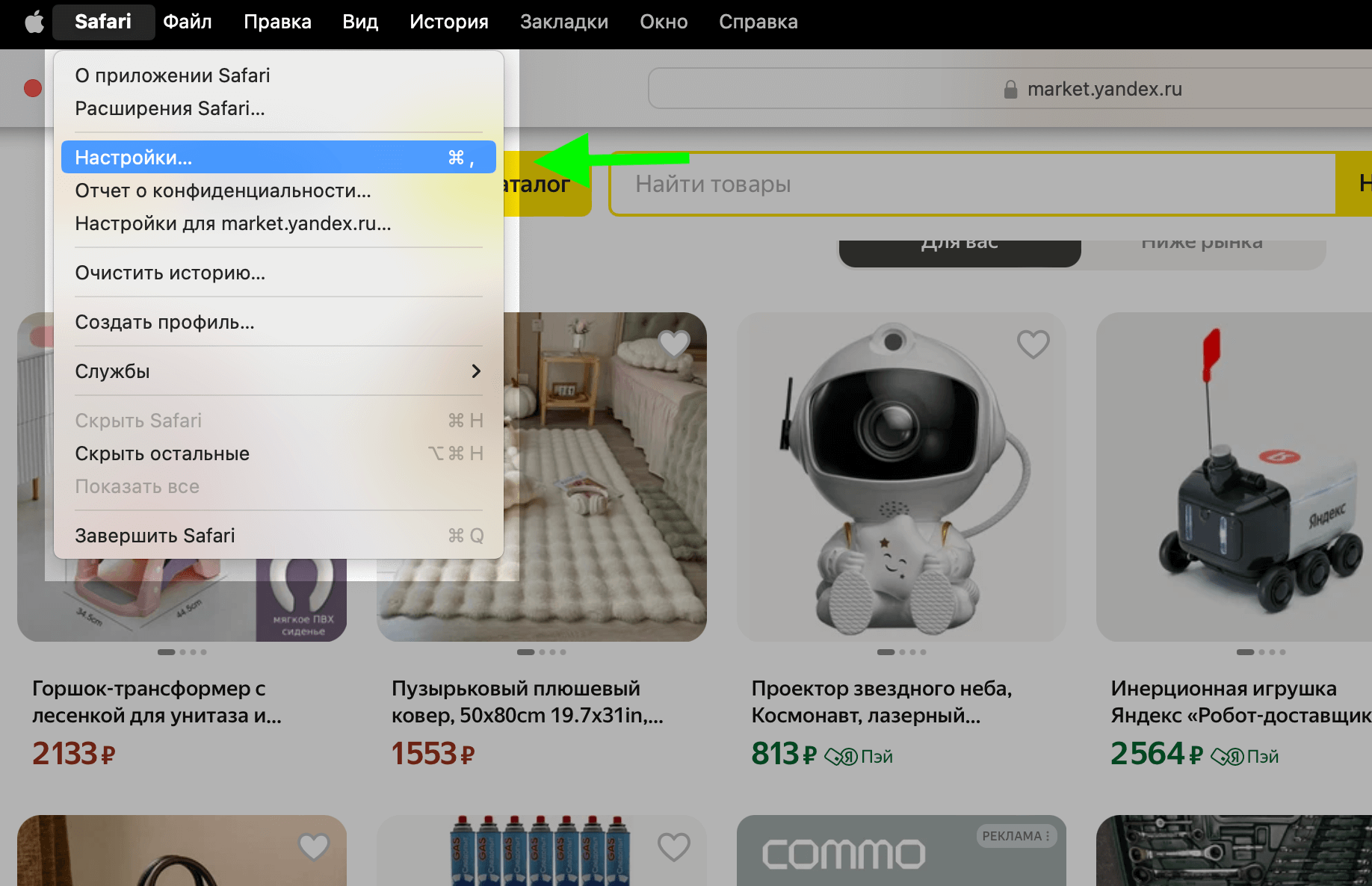Open the astronaut star projector image
Image resolution: width=1372 pixels, height=886 pixels.
(901, 477)
